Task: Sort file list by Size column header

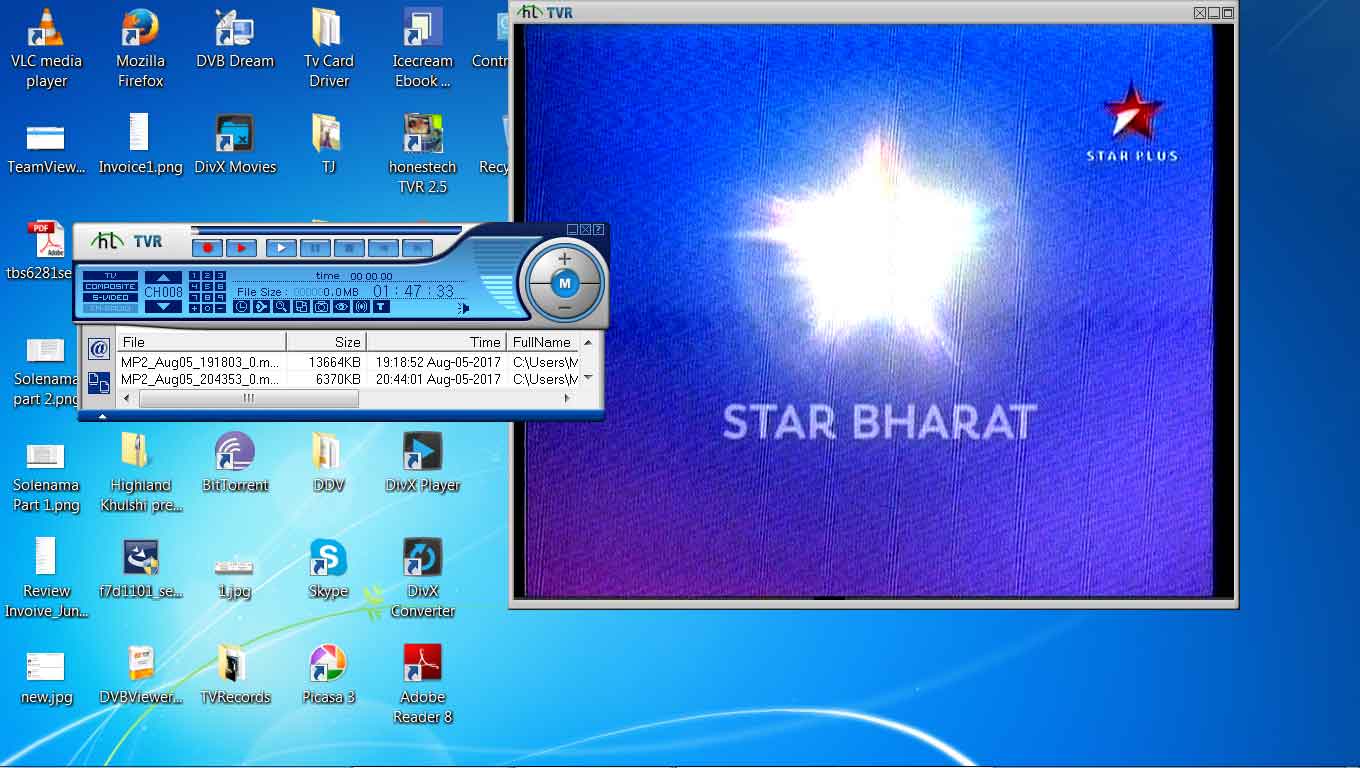Action: [x=326, y=342]
